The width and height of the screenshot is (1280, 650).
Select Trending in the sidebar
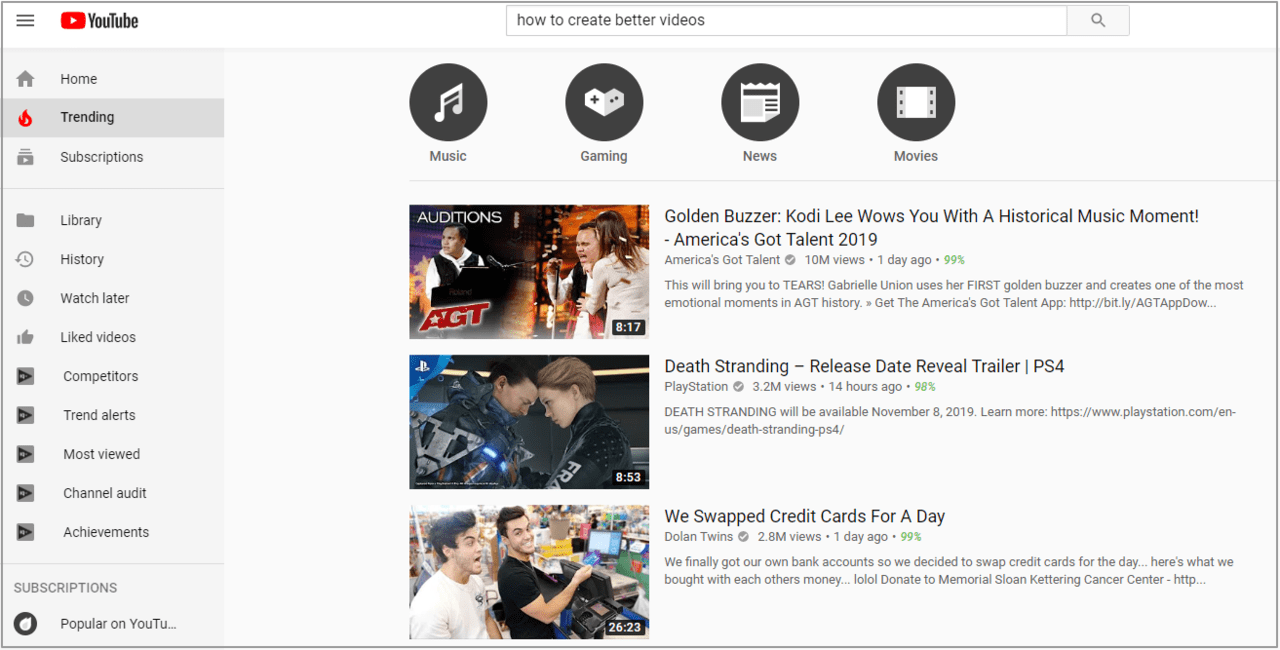pyautogui.click(x=113, y=117)
